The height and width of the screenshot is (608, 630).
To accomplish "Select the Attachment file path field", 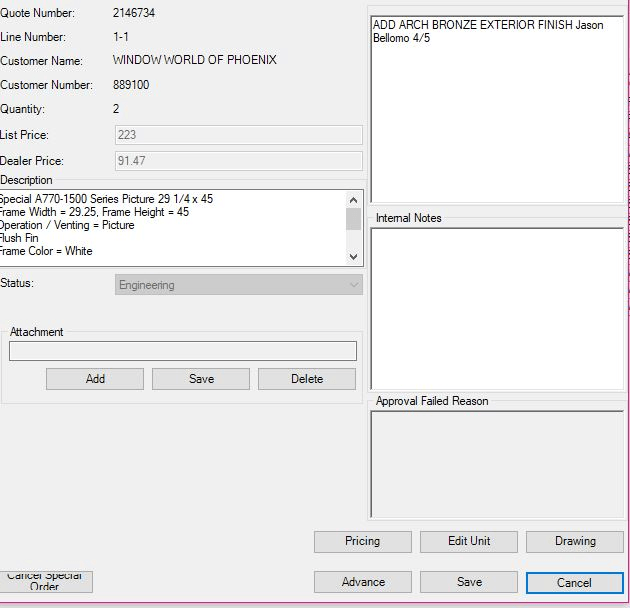I will tap(182, 351).
